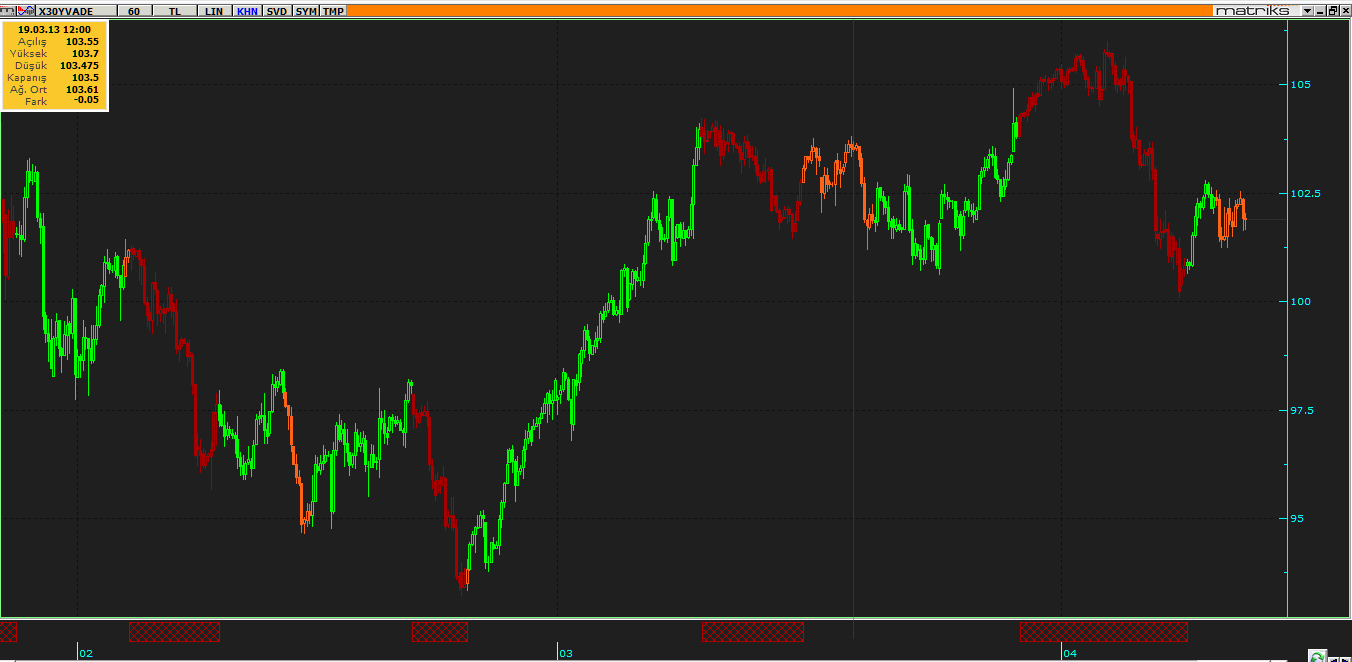Click the red hatched bar right of the 02 marker
Image resolution: width=1352 pixels, height=662 pixels.
pos(174,631)
